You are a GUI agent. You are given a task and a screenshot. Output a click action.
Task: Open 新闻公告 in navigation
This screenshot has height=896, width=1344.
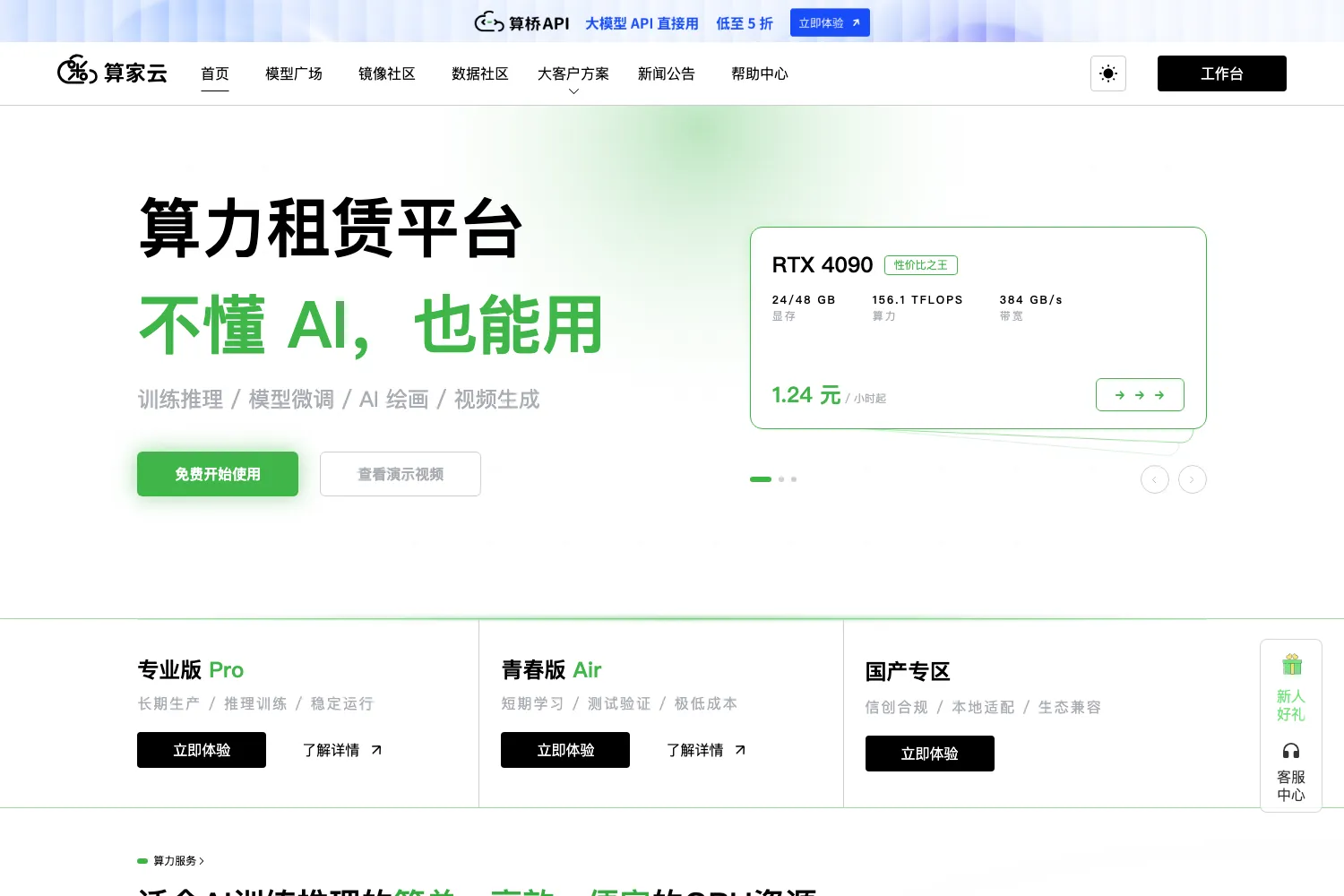click(x=667, y=73)
